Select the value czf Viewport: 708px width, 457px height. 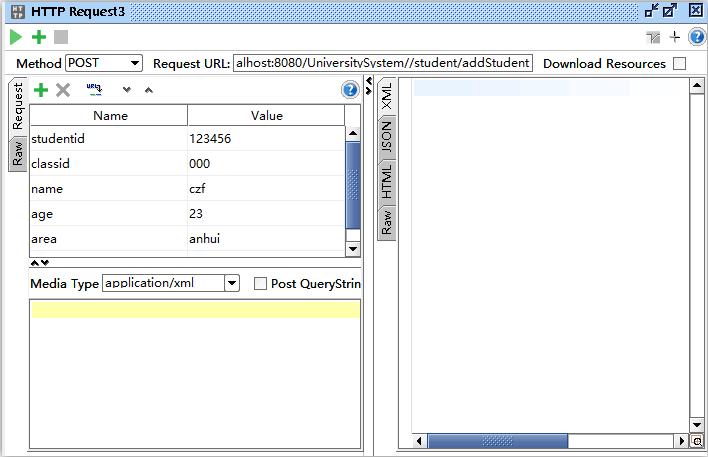coord(197,189)
